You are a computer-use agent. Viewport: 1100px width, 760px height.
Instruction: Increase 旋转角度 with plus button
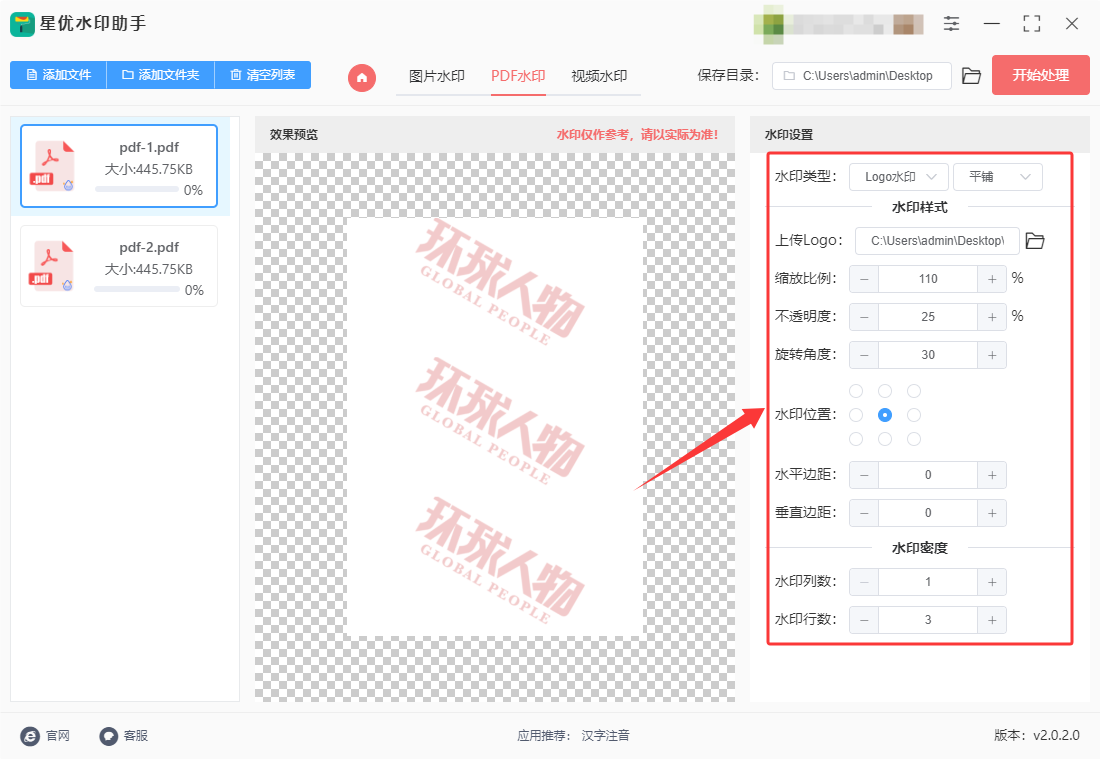pyautogui.click(x=991, y=355)
